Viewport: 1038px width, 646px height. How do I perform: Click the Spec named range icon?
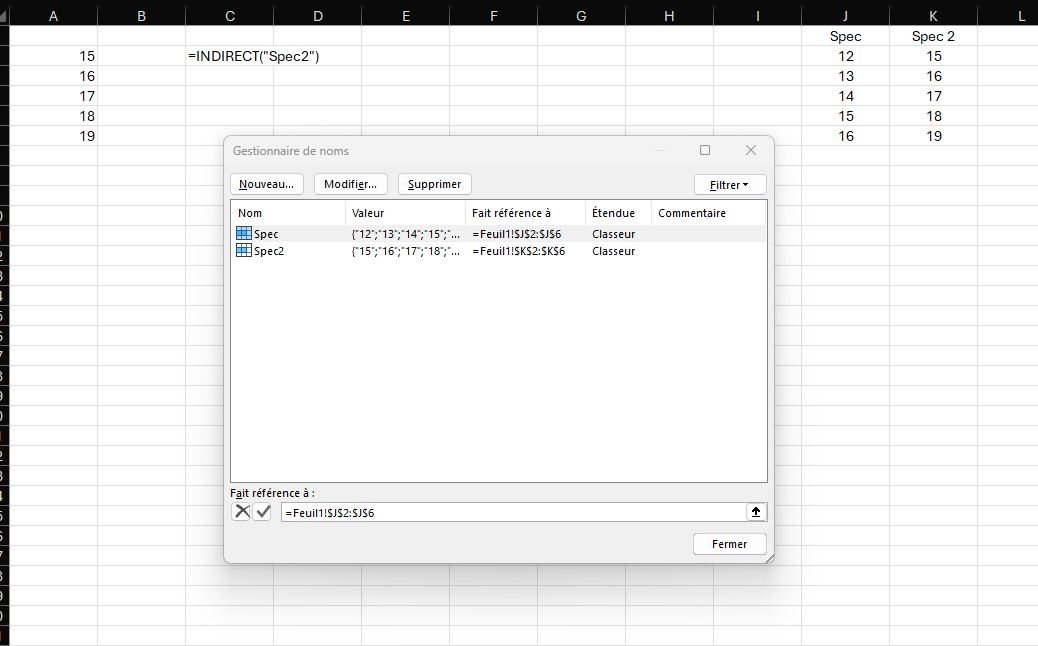244,233
